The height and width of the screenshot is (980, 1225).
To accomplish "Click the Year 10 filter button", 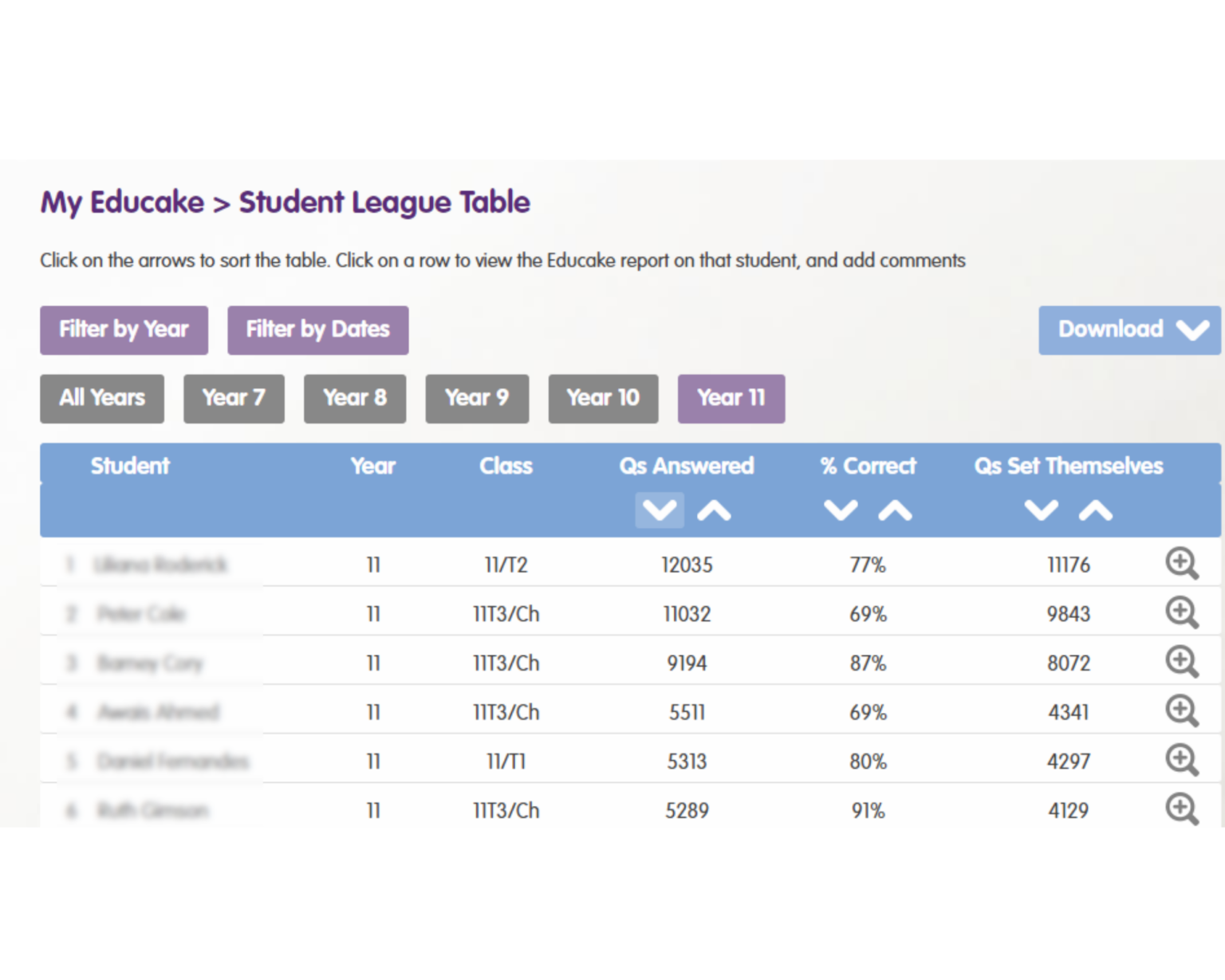I will pyautogui.click(x=603, y=398).
